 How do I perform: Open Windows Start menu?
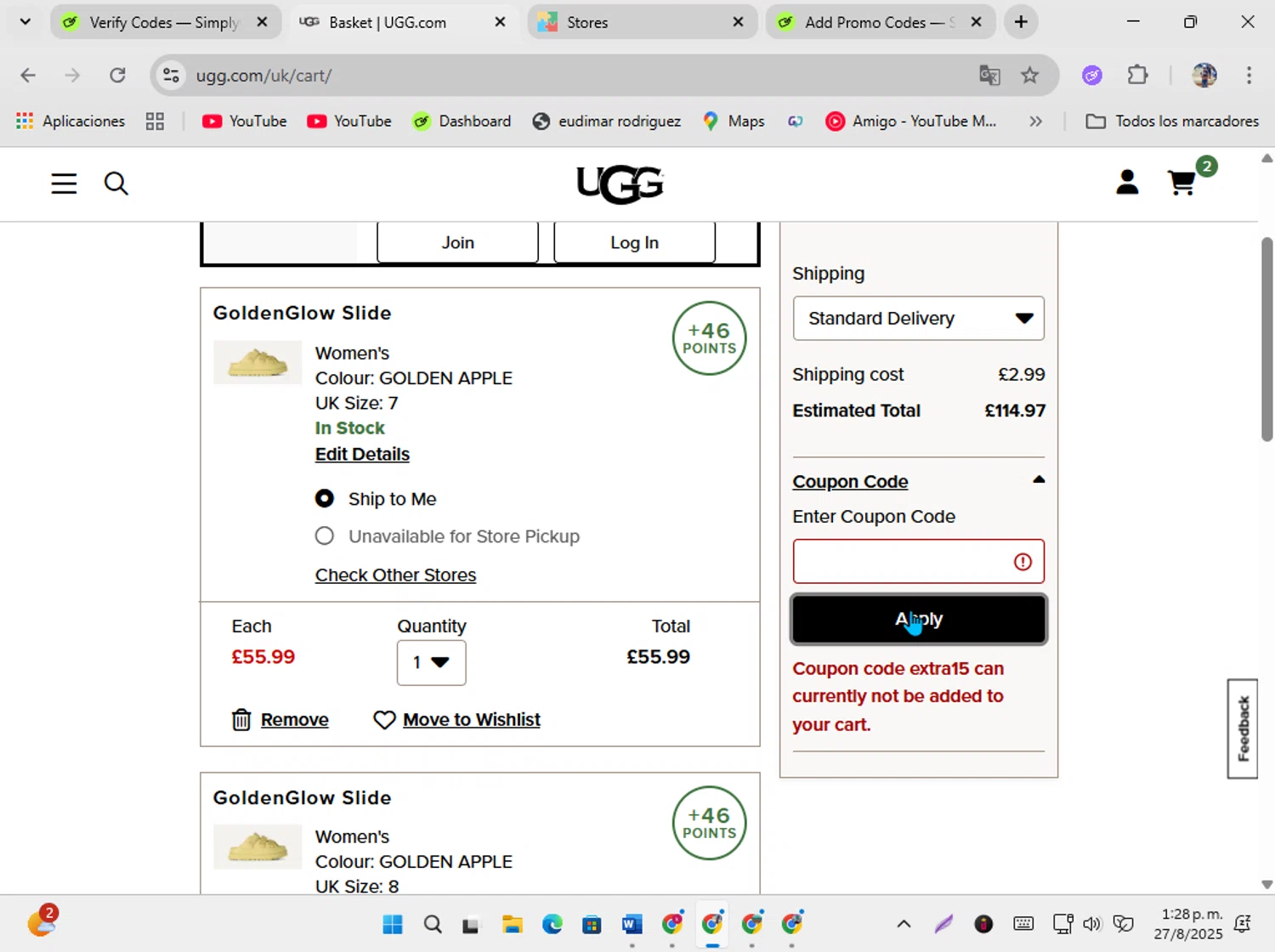point(393,924)
